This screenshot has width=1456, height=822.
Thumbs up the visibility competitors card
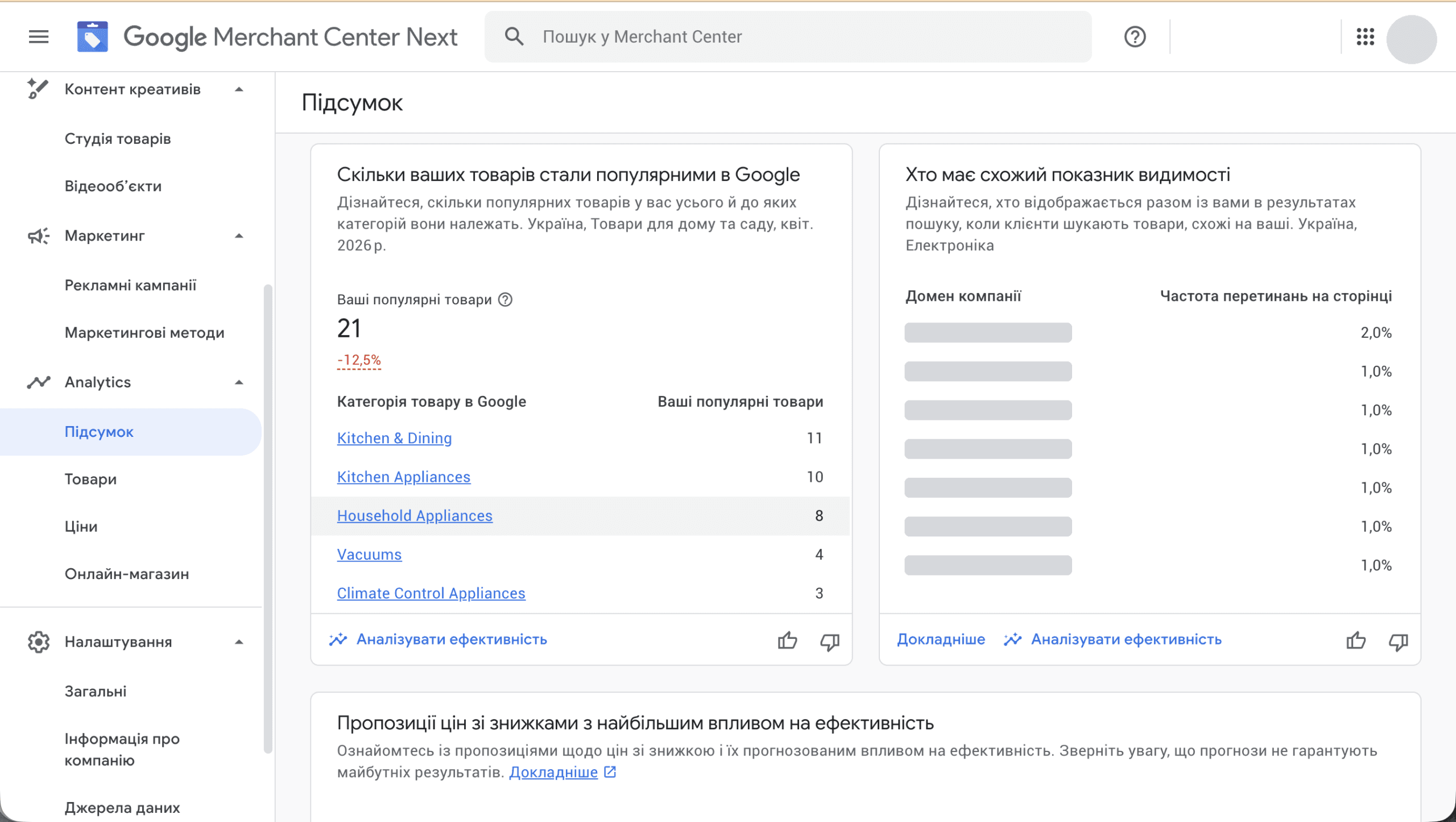click(1356, 640)
